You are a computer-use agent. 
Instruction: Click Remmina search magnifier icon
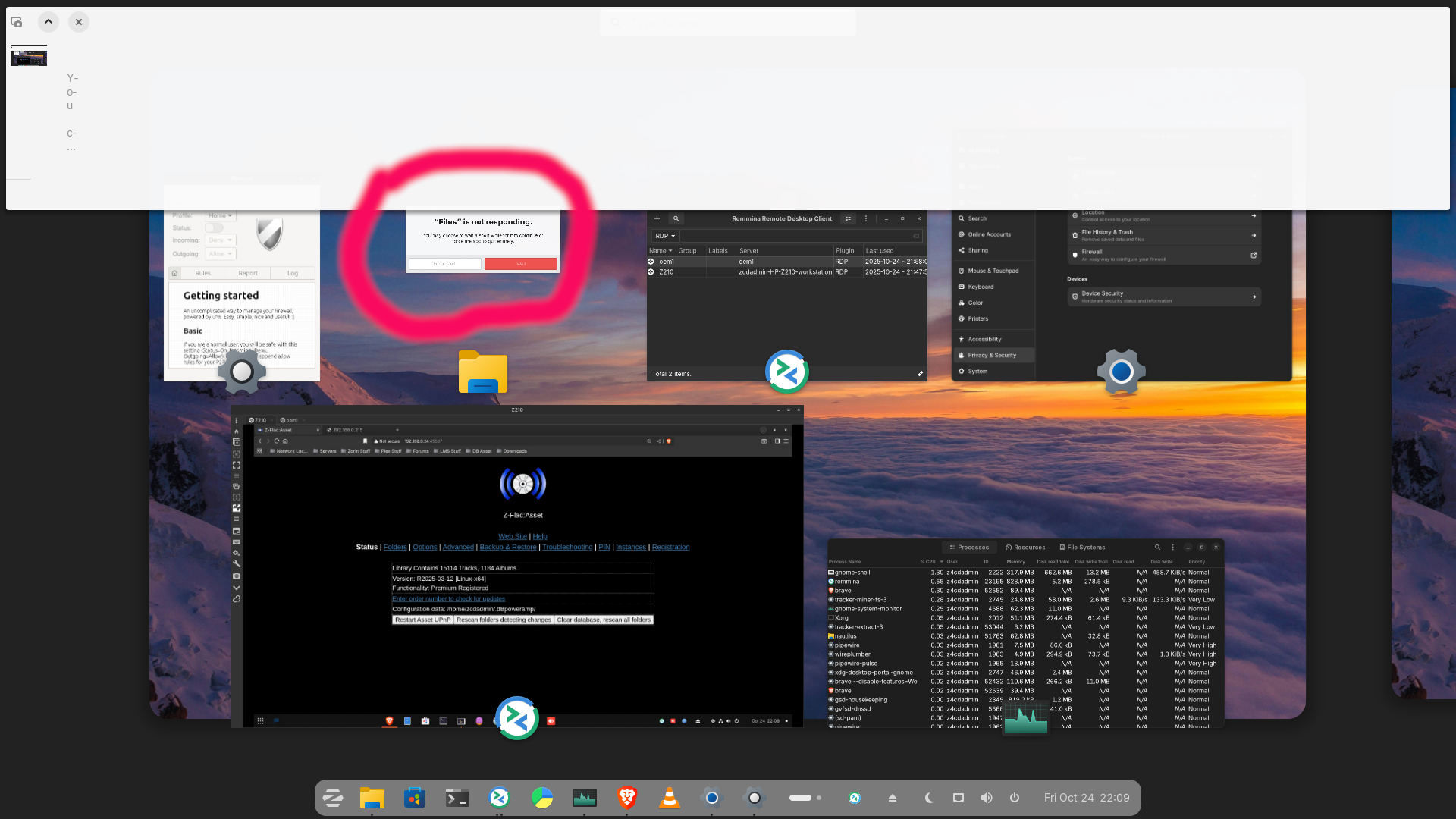coord(676,218)
